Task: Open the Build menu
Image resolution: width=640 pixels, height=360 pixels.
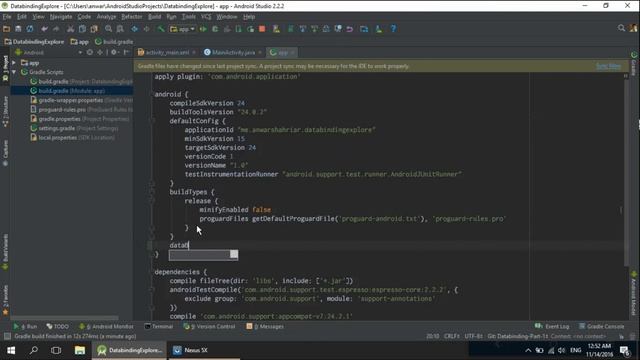Action: [x=154, y=17]
